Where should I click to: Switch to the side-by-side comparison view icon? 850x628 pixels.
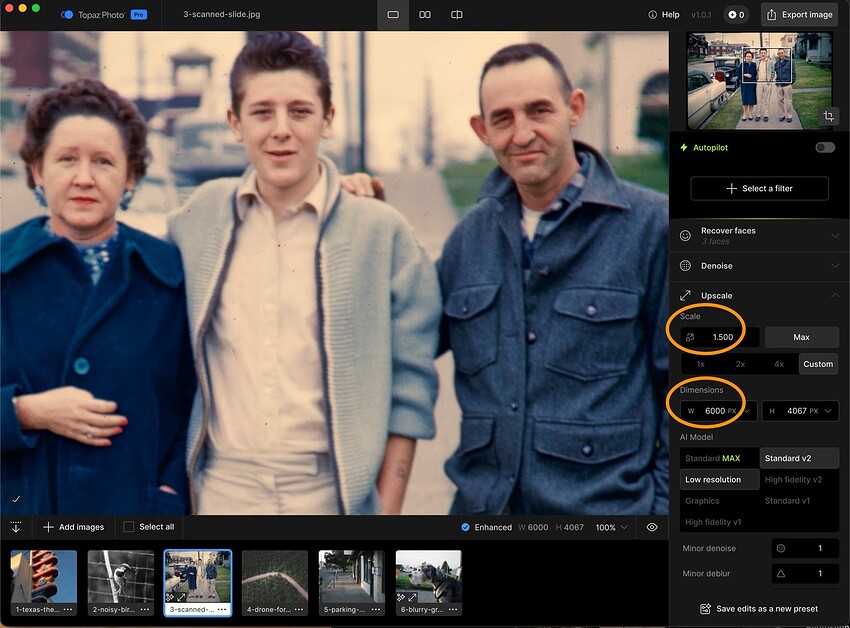[425, 15]
